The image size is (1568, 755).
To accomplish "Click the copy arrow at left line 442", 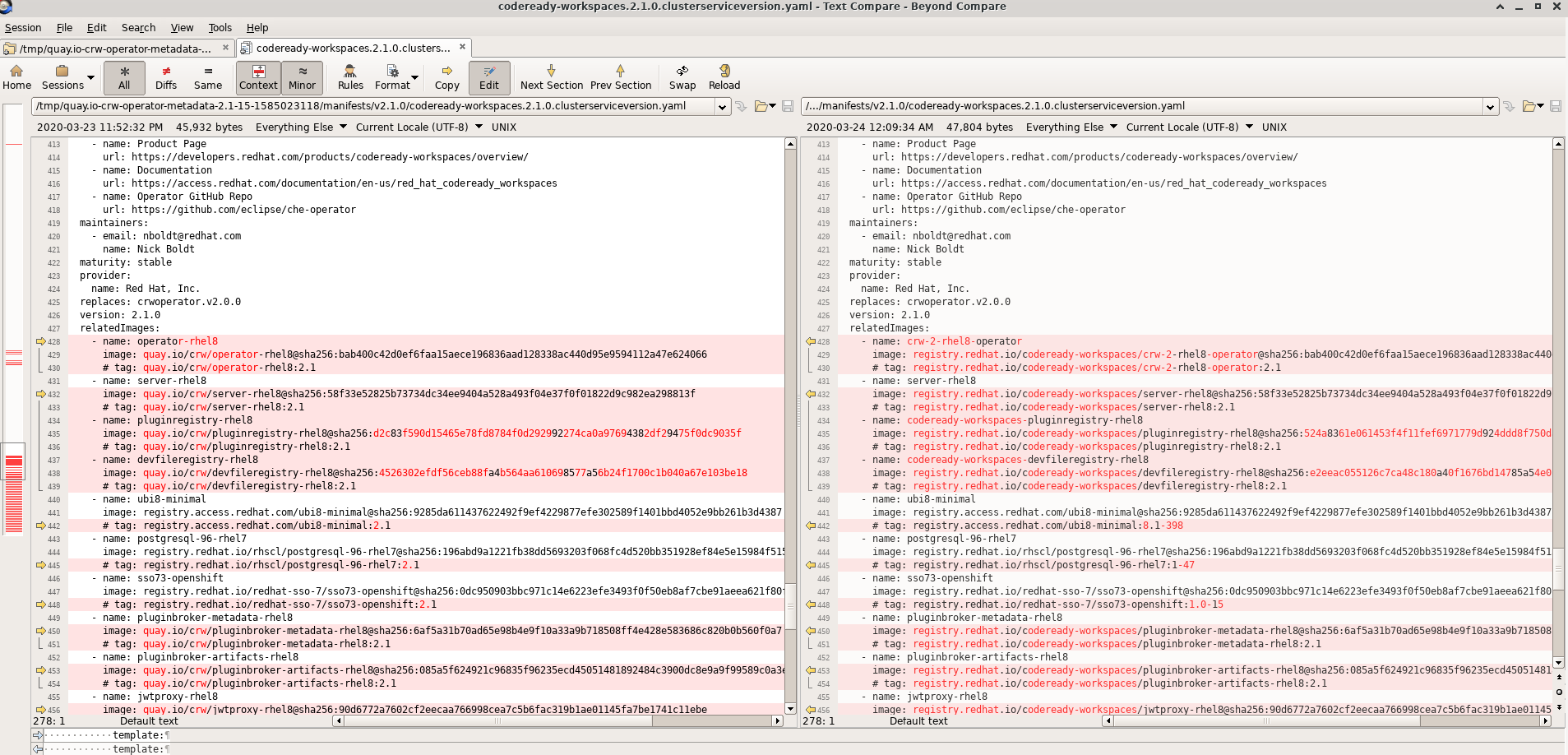I will (x=40, y=526).
